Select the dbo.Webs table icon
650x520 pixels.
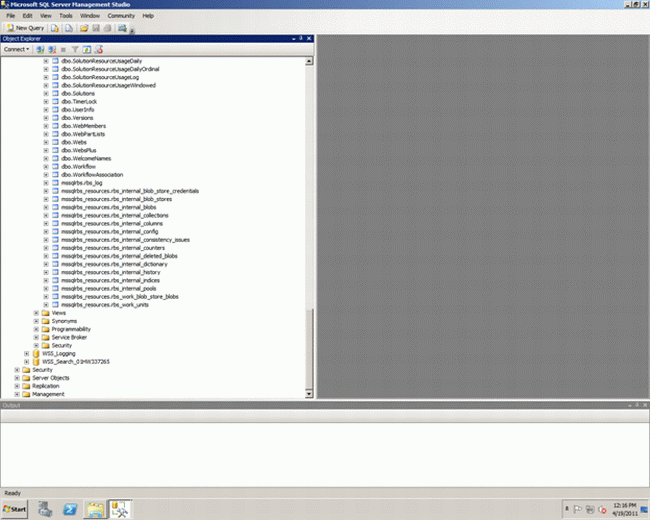tap(55, 142)
